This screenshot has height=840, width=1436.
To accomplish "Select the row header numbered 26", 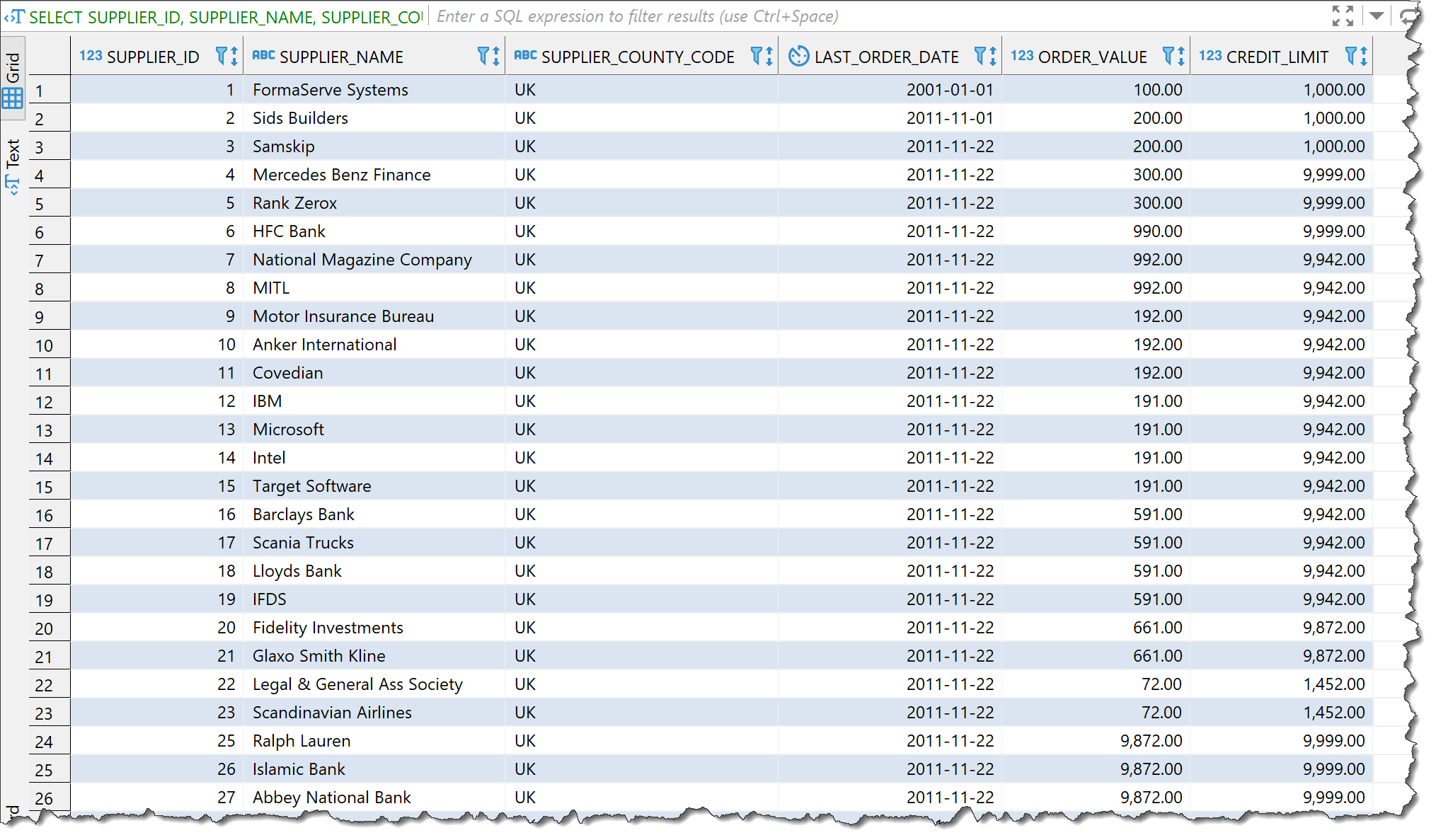I will point(44,798).
